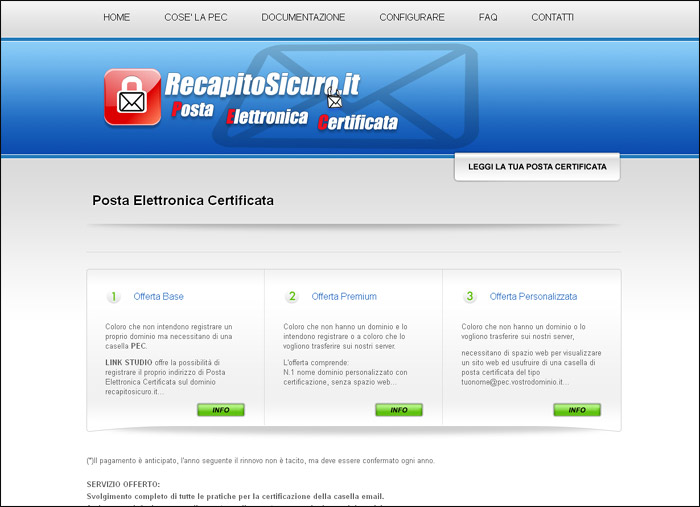
Task: Open the FAQ page
Action: click(x=488, y=17)
